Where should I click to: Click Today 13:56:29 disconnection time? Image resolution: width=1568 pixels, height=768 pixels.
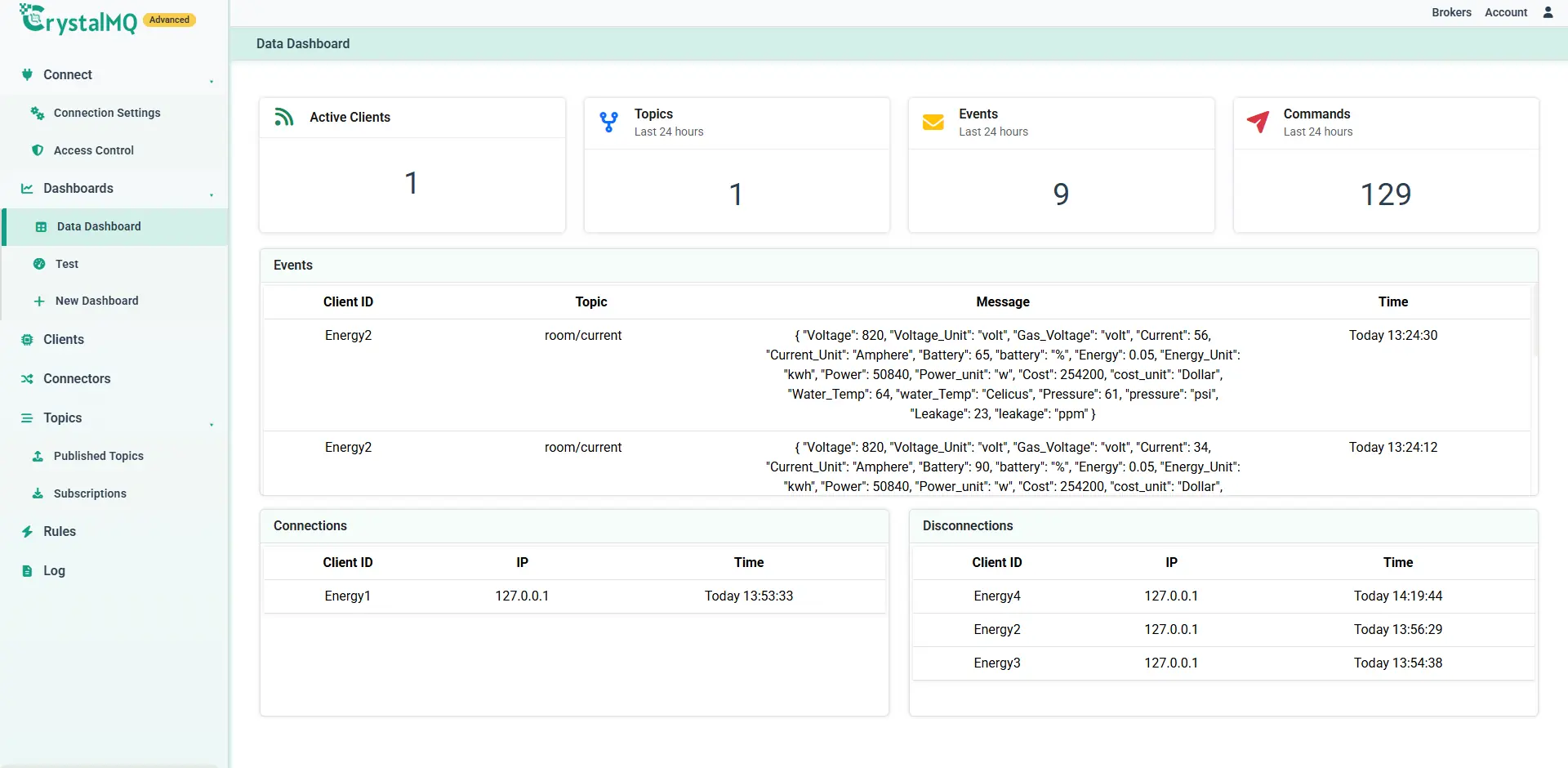[x=1398, y=629]
